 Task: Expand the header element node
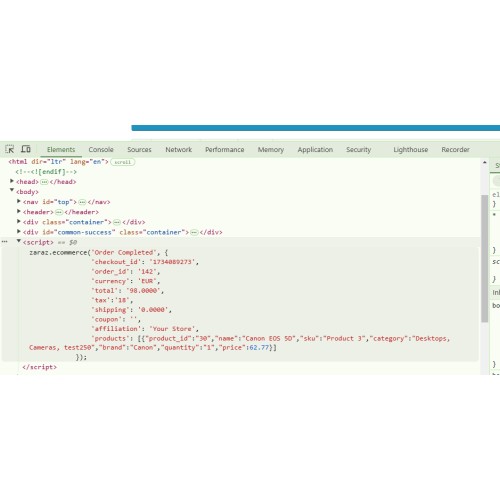click(19, 211)
